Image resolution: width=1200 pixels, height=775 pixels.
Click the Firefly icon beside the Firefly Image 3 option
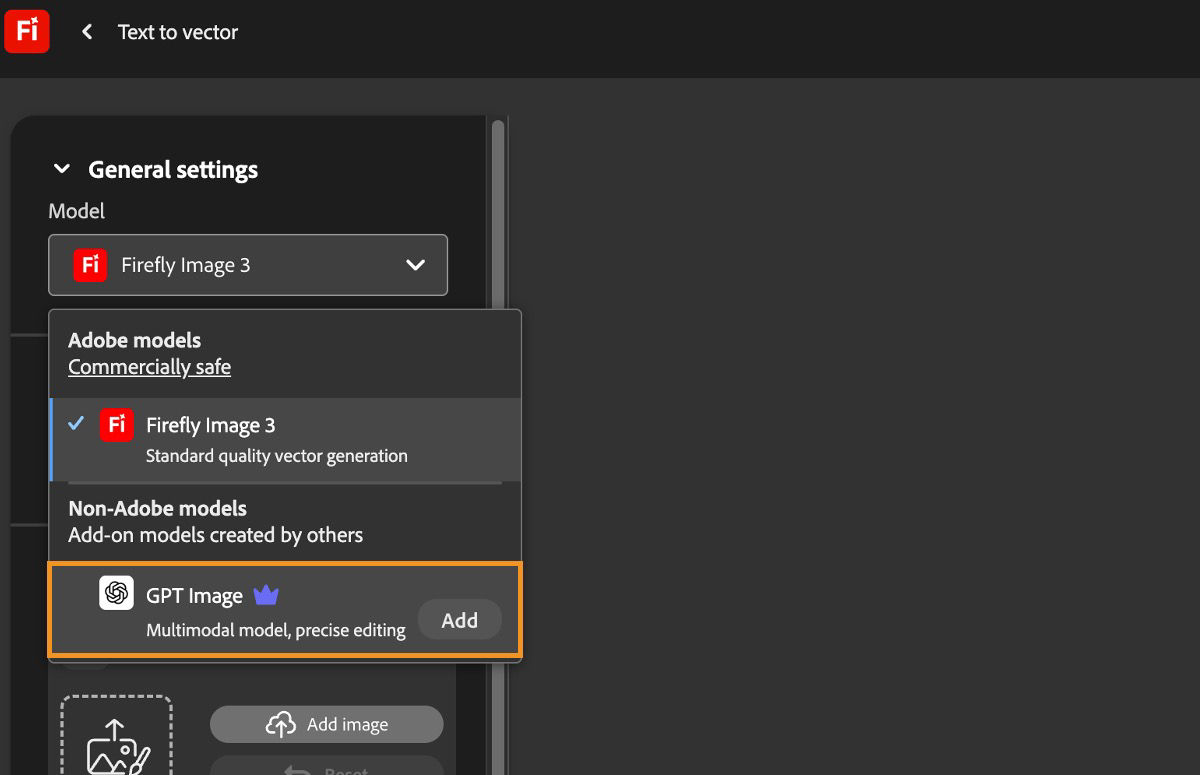pos(116,425)
